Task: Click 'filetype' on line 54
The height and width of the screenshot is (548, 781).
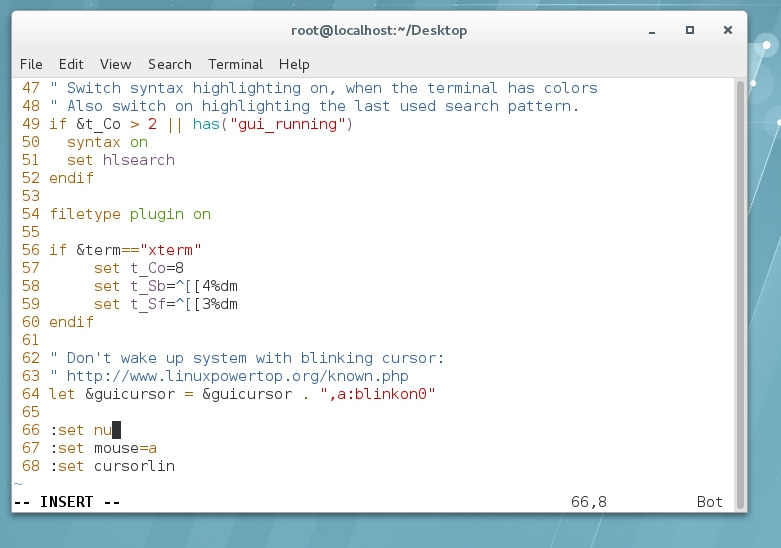Action: point(85,214)
